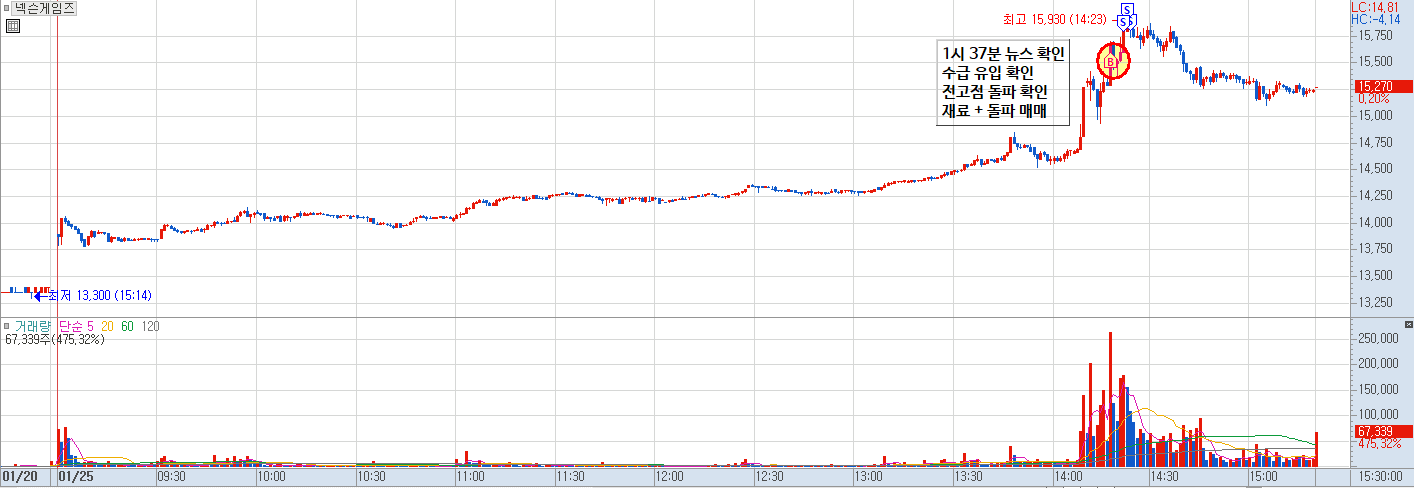The height and width of the screenshot is (488, 1414).
Task: Click the topmost S sell marker
Action: [1127, 9]
